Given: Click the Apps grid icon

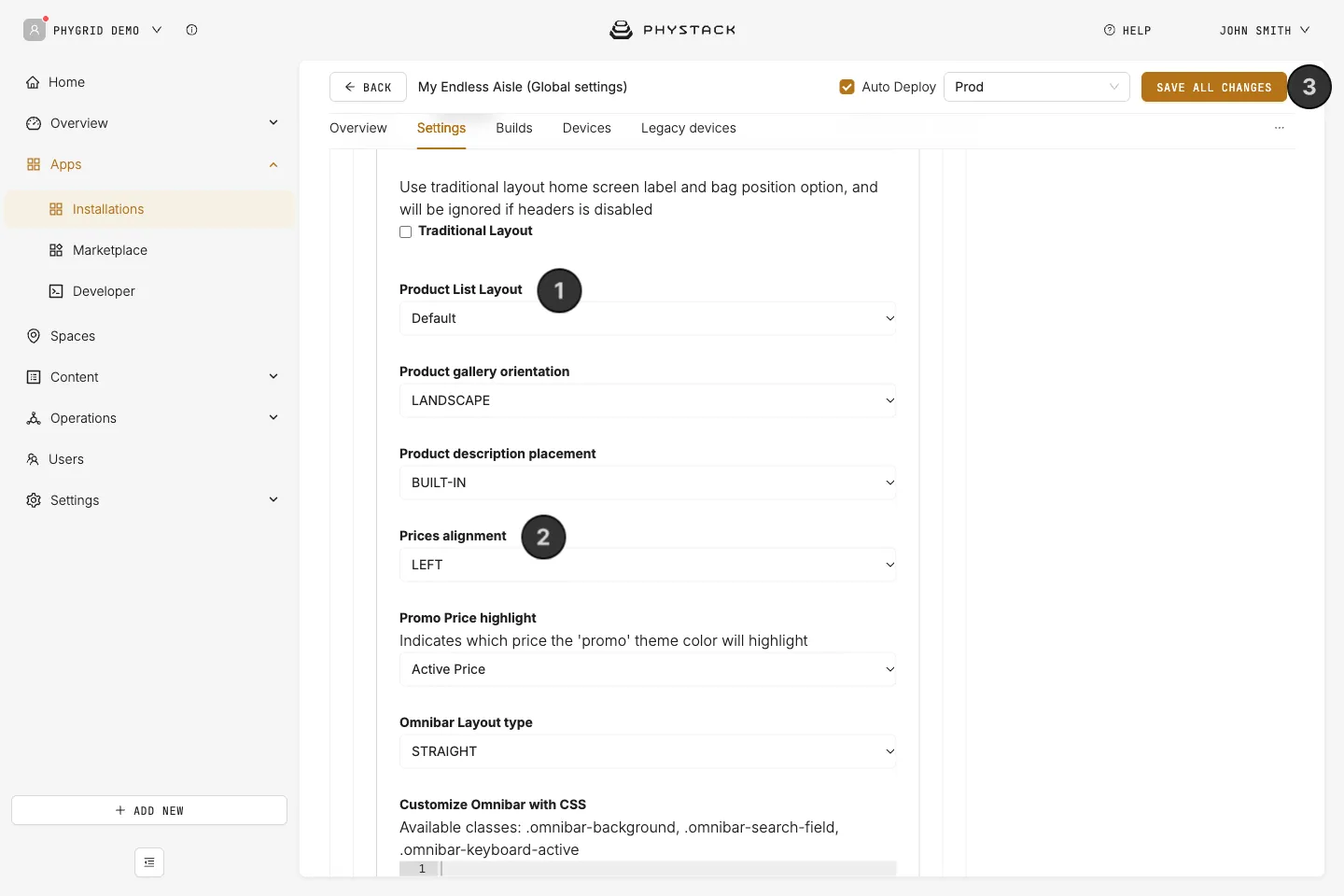Looking at the screenshot, I should coord(34,164).
